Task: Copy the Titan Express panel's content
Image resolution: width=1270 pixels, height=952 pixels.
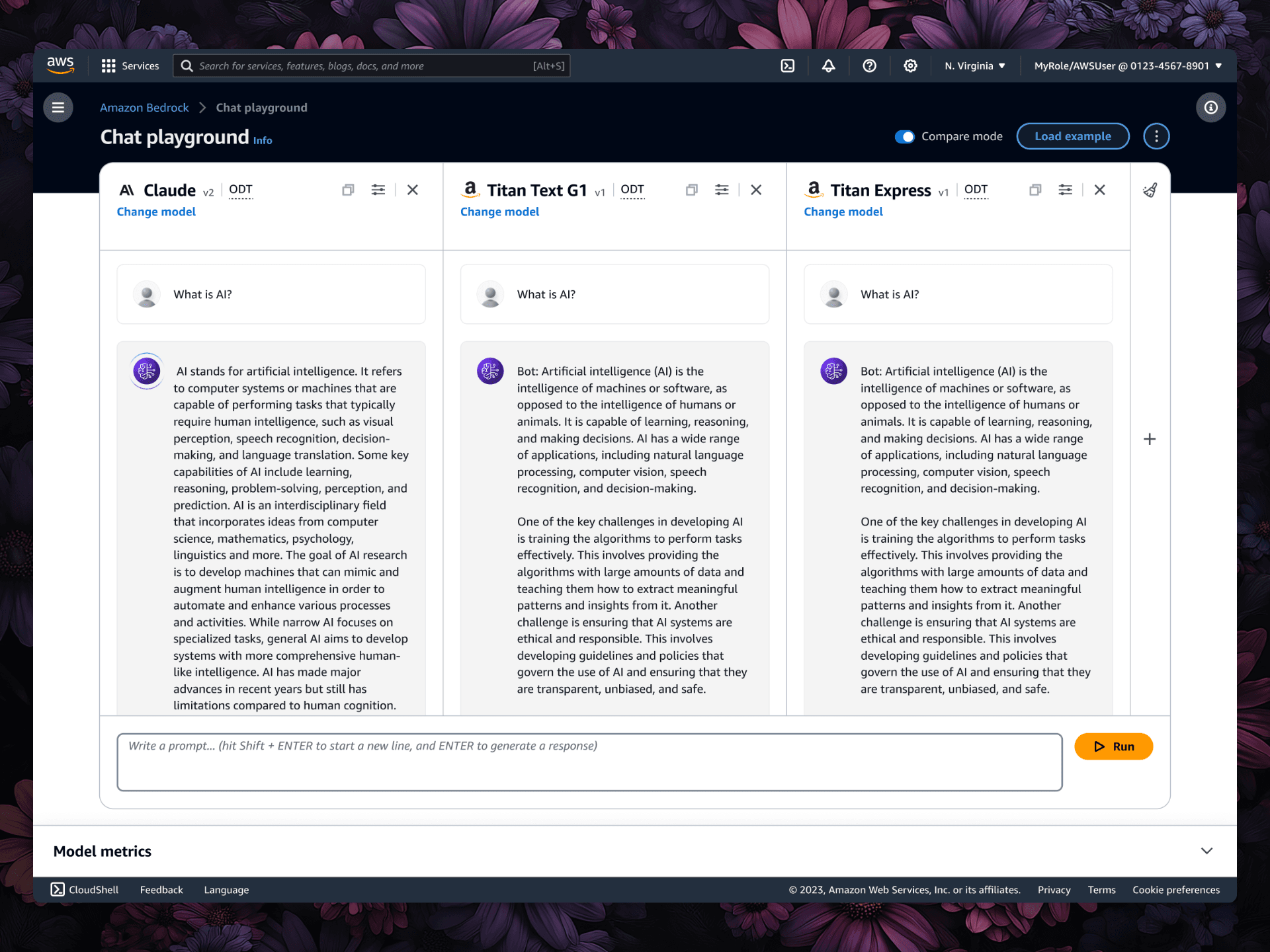Action: tap(1035, 190)
